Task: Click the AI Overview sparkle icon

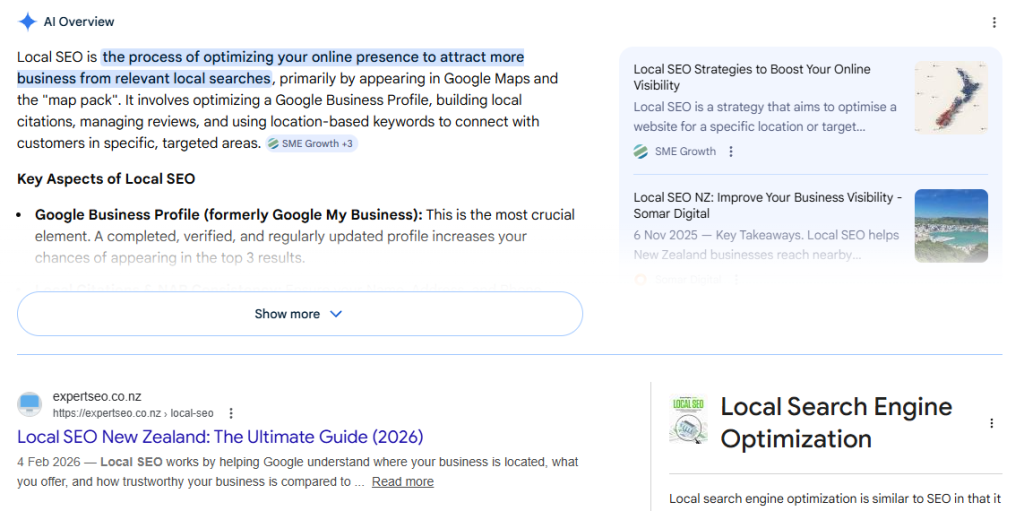Action: point(27,22)
